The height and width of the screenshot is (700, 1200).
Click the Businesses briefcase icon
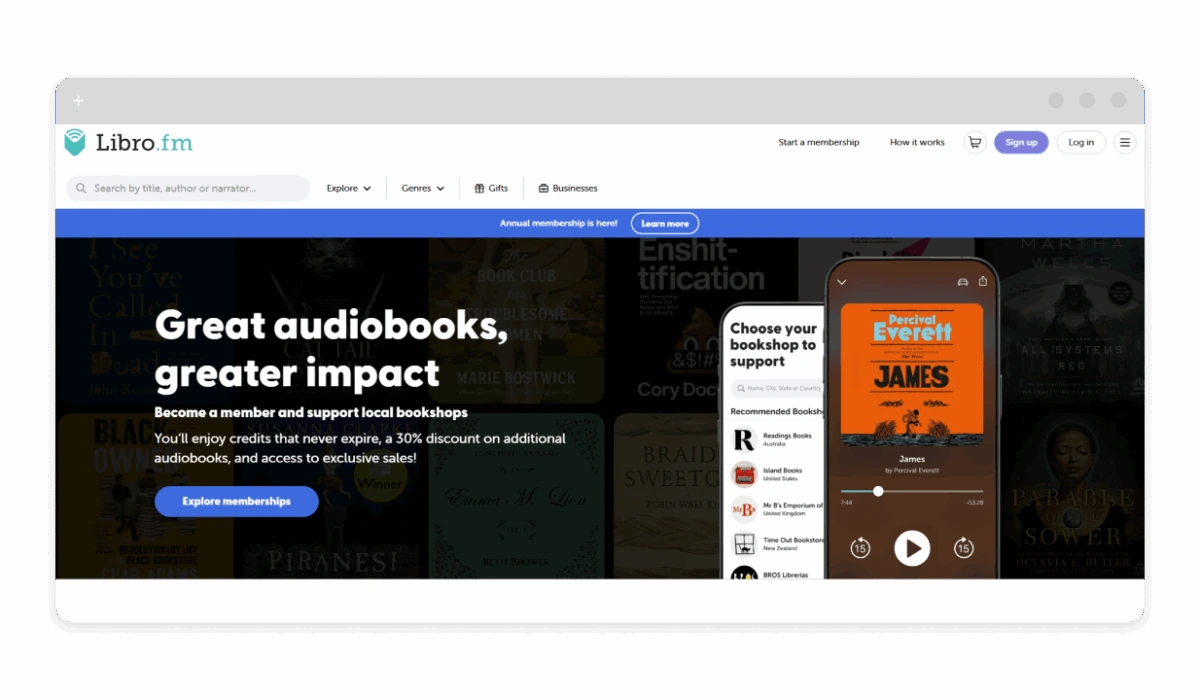click(x=544, y=188)
